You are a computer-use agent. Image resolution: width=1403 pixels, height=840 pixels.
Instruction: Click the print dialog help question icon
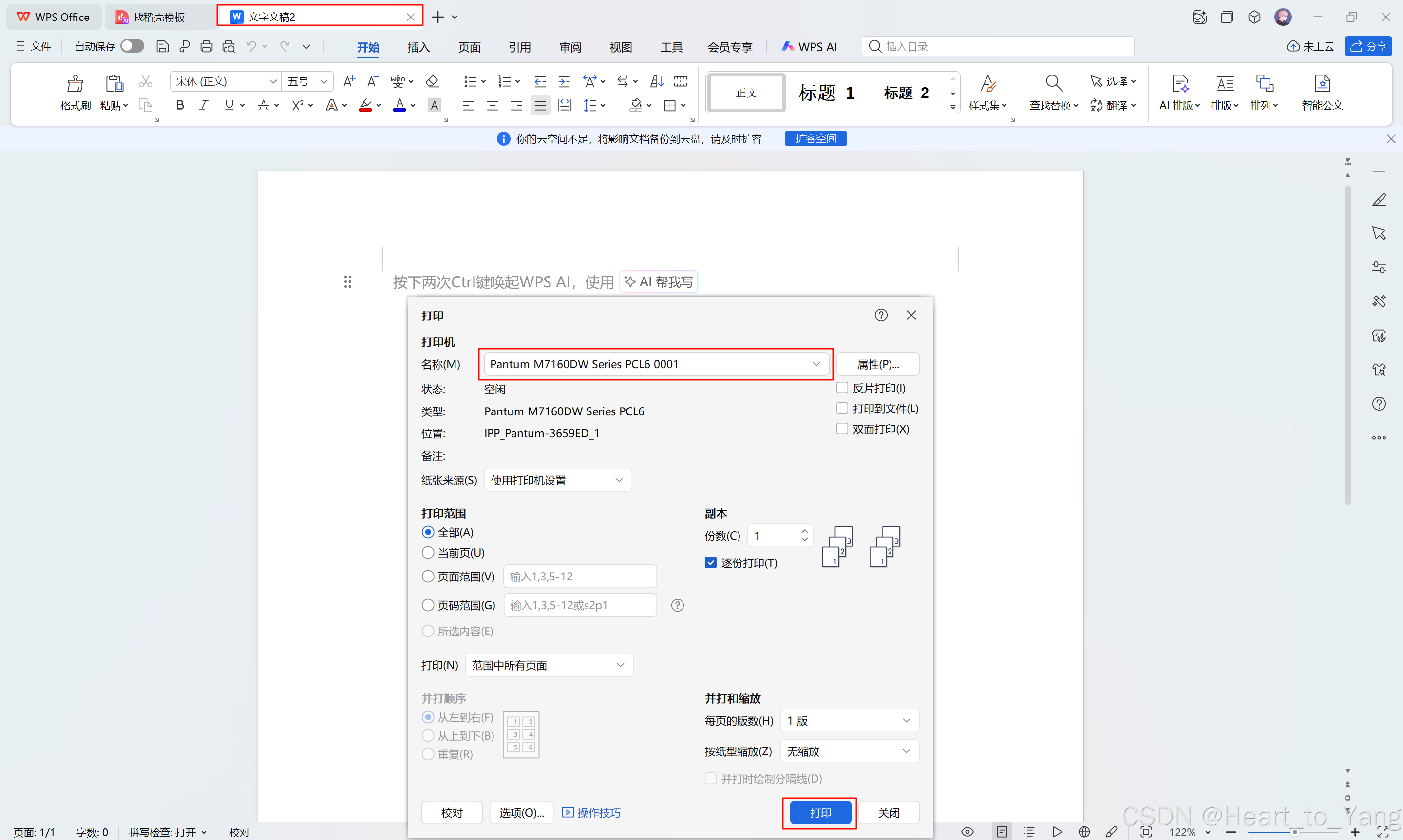click(880, 315)
